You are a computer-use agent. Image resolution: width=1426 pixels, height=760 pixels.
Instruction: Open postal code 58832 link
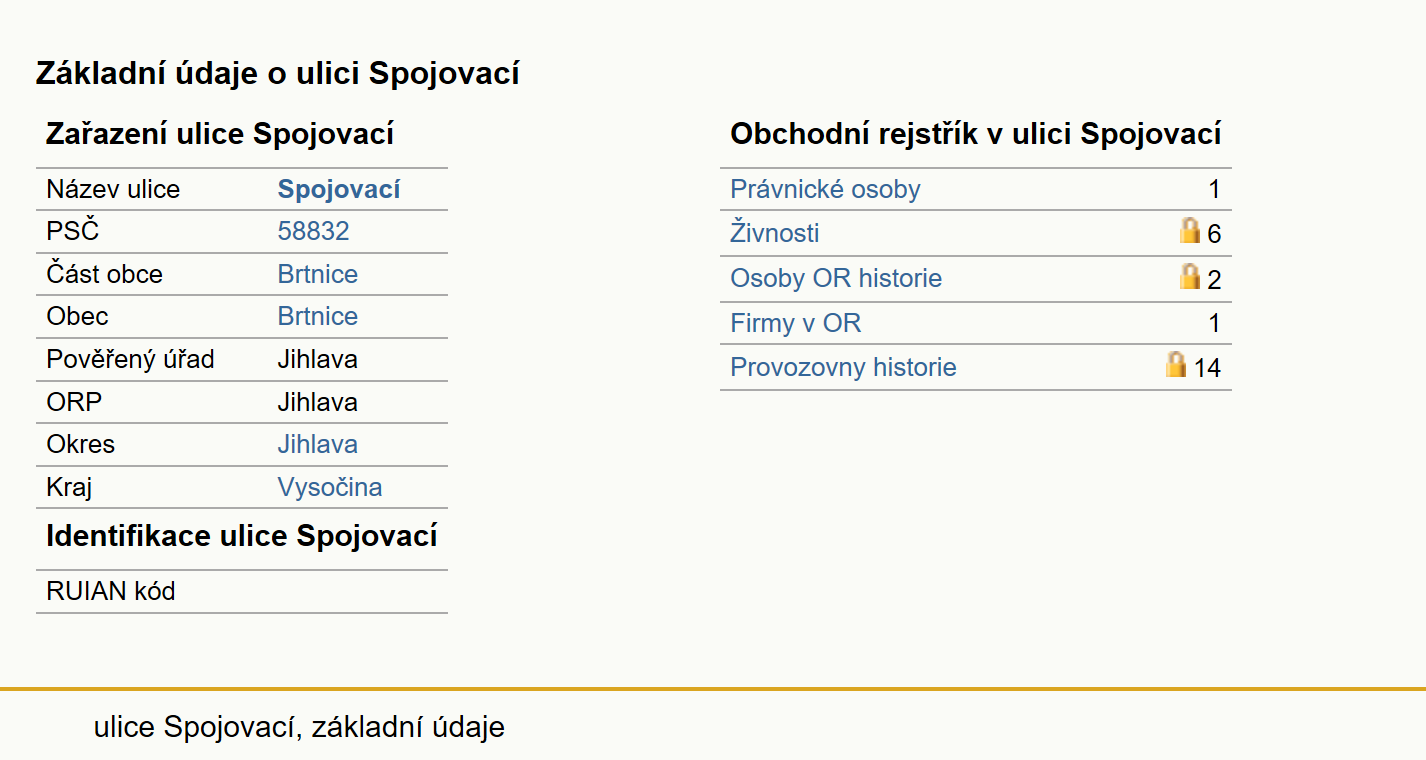313,232
